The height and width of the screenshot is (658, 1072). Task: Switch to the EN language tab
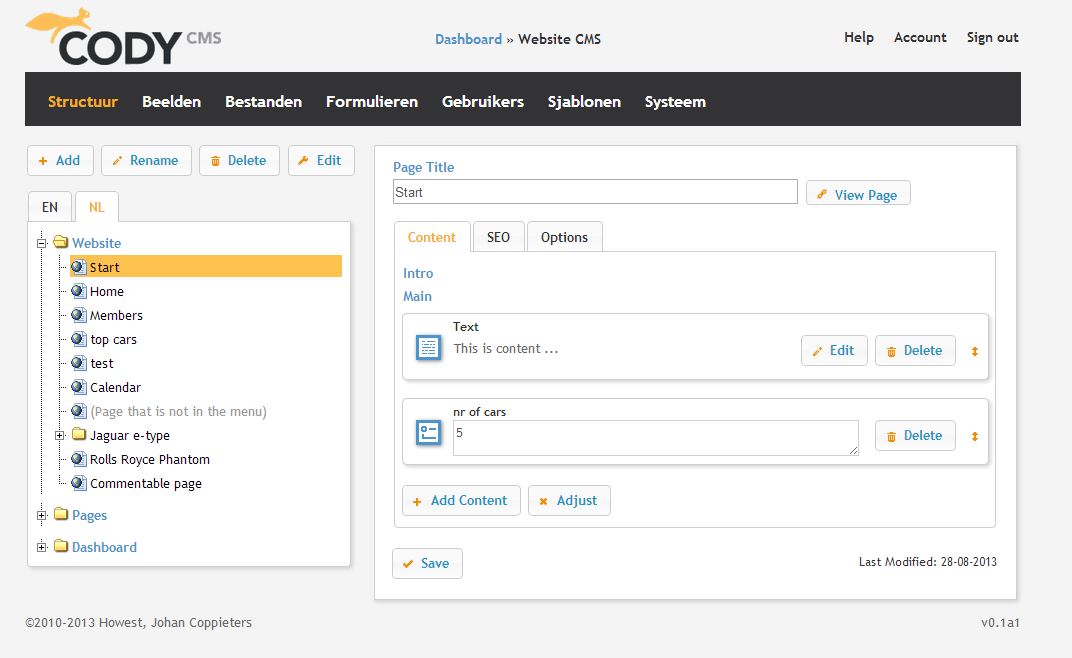click(x=50, y=207)
